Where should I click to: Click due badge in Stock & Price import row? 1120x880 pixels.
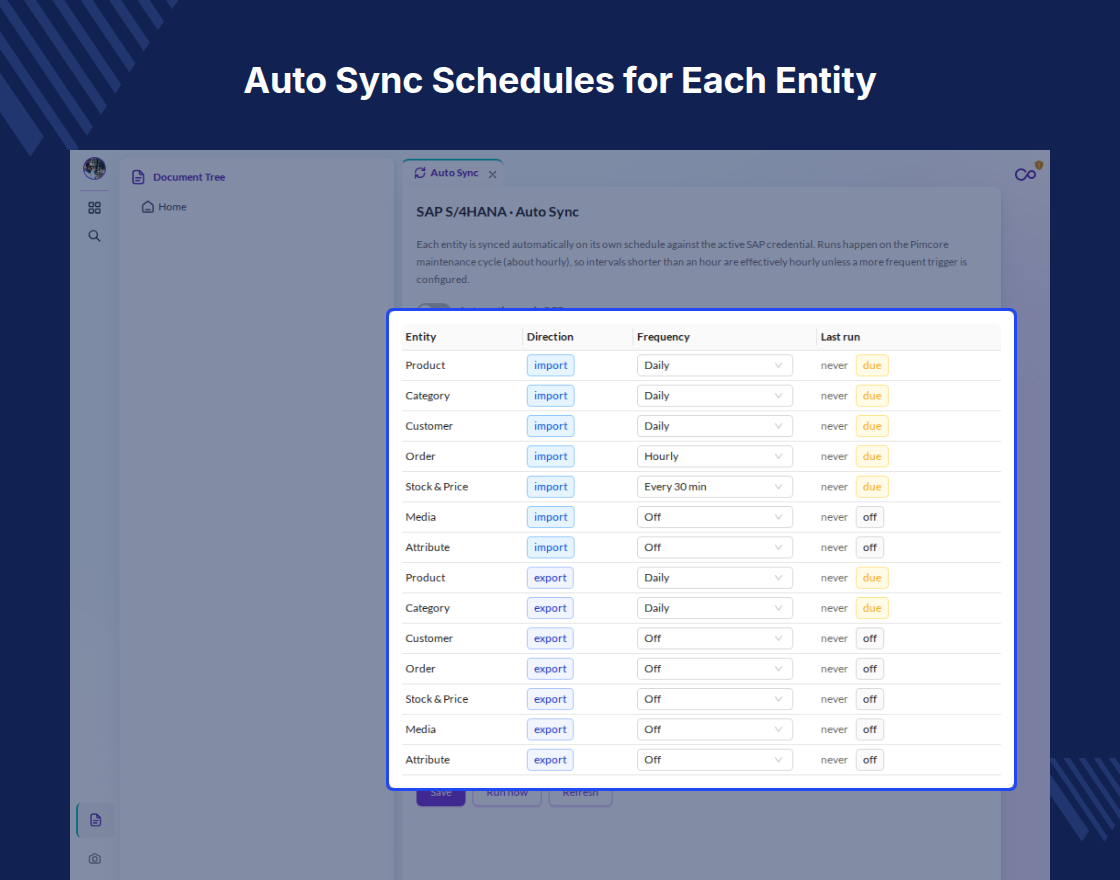click(x=872, y=486)
